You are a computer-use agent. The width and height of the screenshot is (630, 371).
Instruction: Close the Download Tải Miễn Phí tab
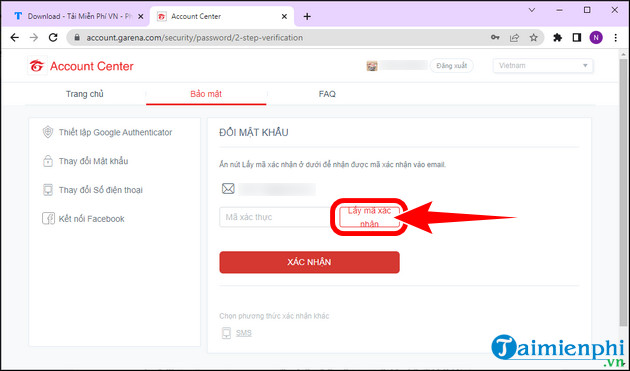pos(140,16)
